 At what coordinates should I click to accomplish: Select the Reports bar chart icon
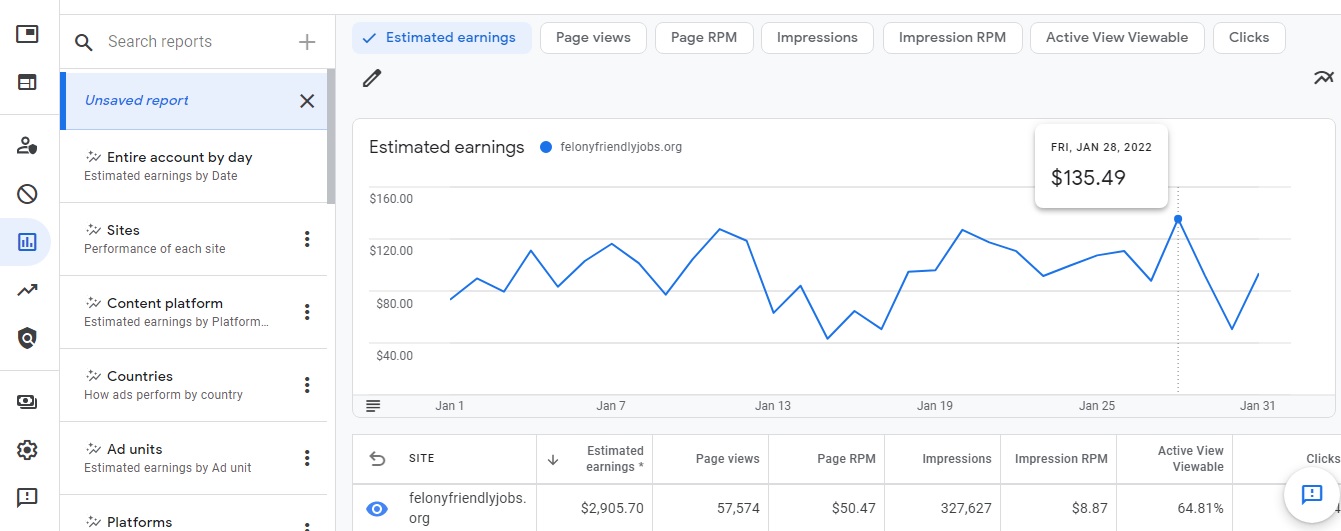click(x=28, y=241)
